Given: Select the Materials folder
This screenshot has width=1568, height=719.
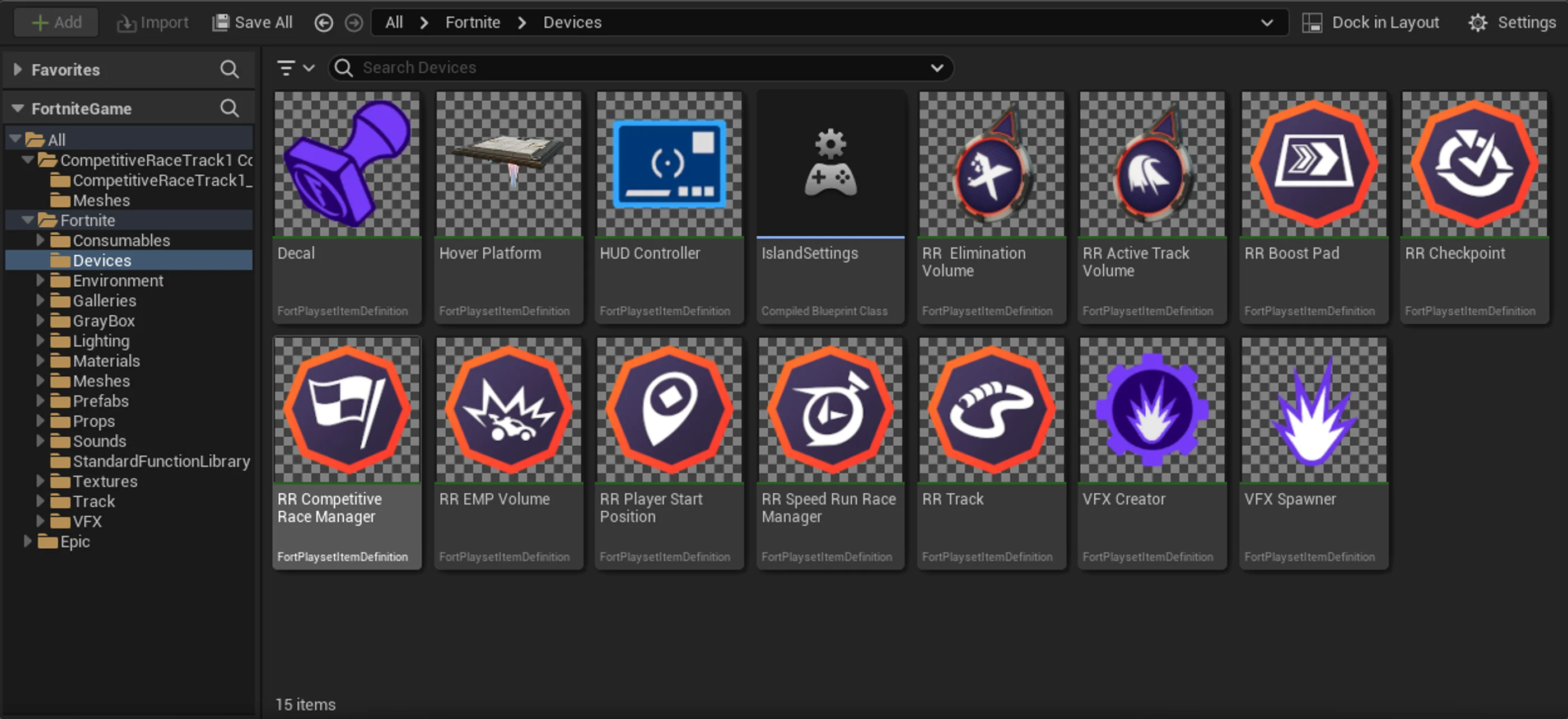Looking at the screenshot, I should 95,361.
